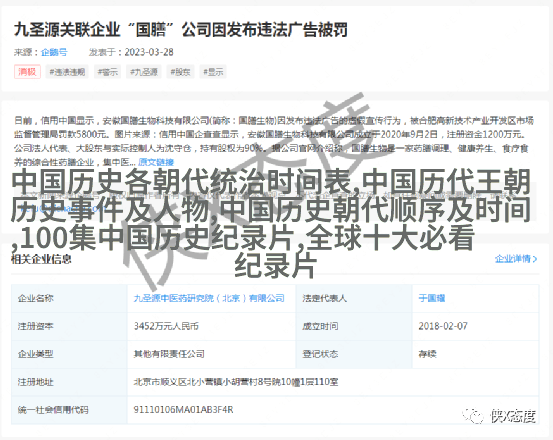Image resolution: width=553 pixels, height=440 pixels.
Task: Click the #显示 tag
Action: (x=213, y=72)
